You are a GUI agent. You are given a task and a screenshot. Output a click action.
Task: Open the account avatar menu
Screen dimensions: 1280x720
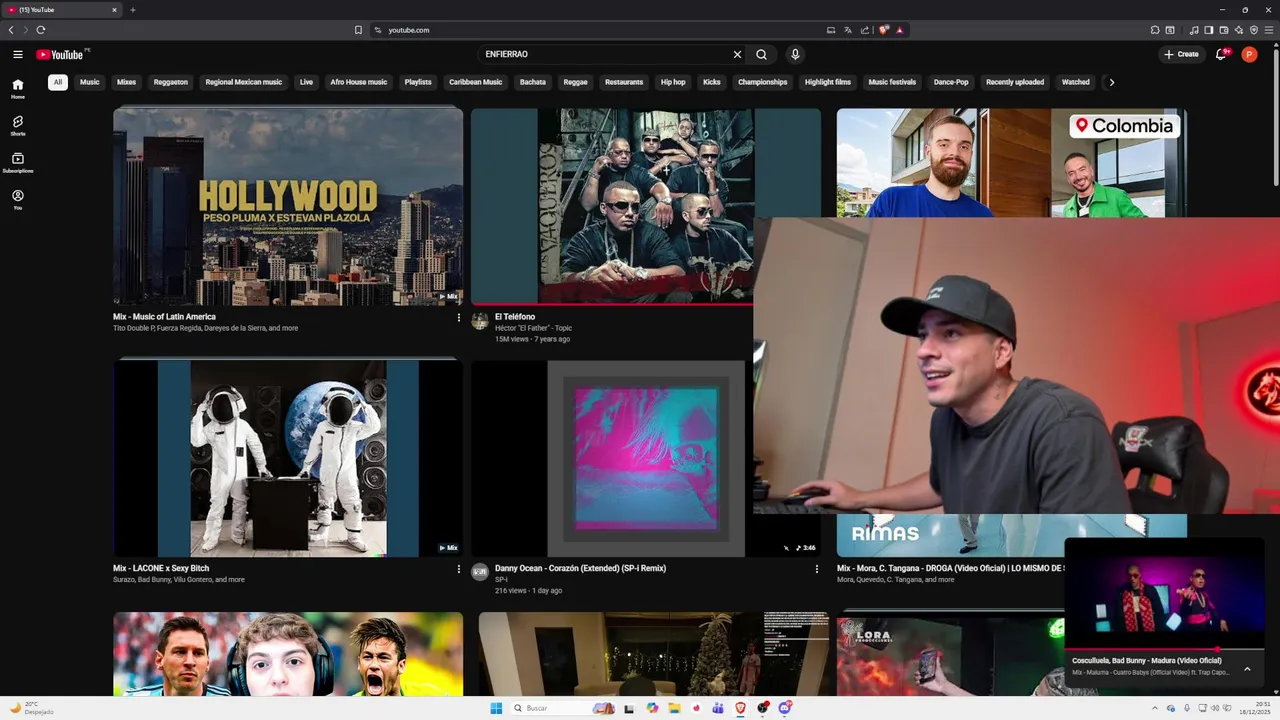1249,54
